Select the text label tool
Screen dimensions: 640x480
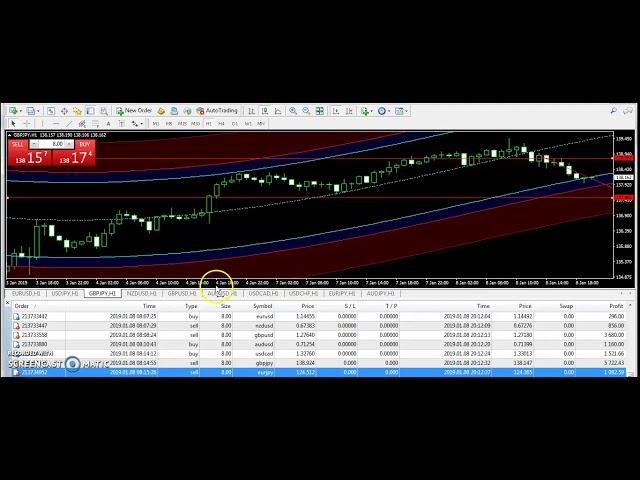pyautogui.click(x=107, y=124)
